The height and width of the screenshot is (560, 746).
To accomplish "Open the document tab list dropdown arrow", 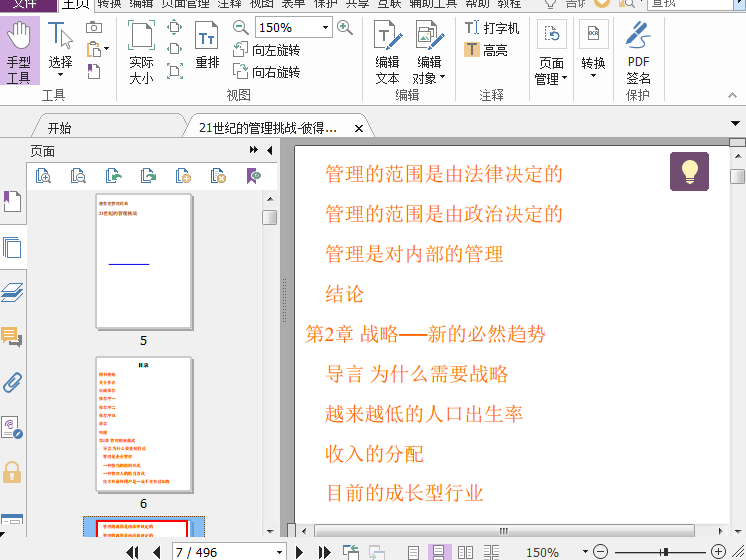I will [735, 124].
